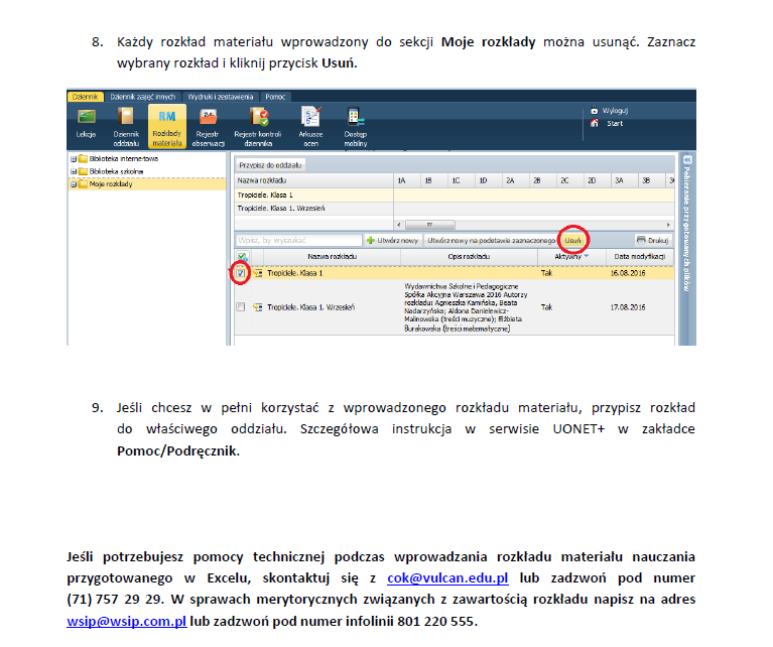Click the 'Wpisz, by wyszukać' search field
773x647 pixels.
point(299,240)
